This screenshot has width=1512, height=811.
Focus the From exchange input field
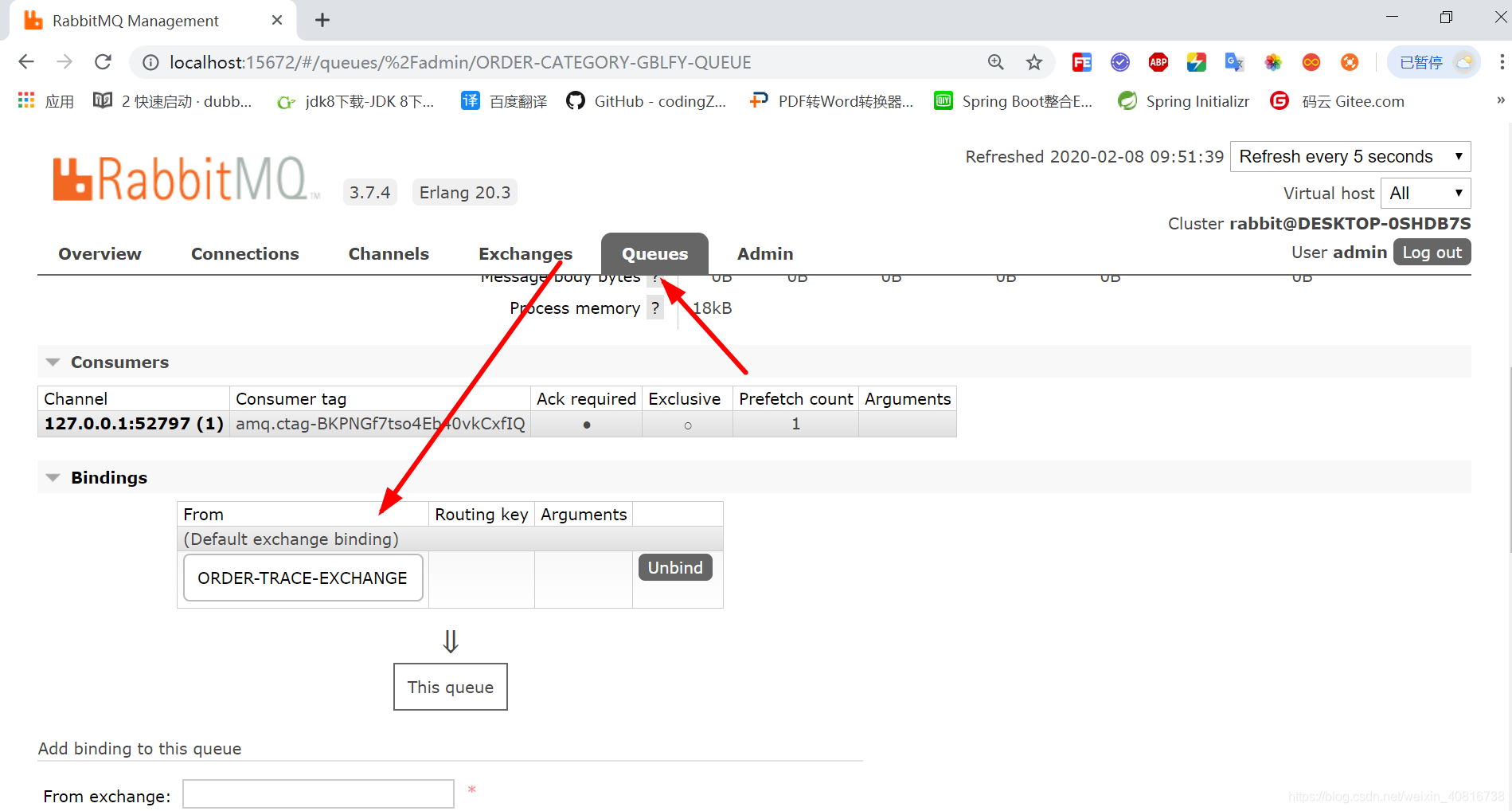318,793
